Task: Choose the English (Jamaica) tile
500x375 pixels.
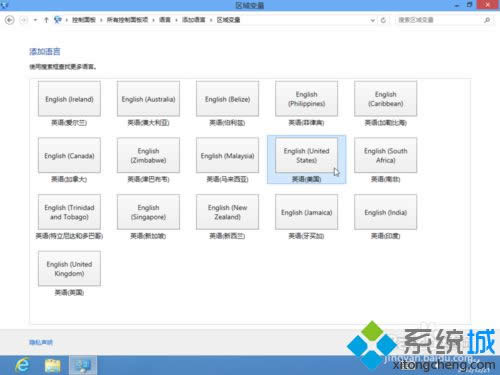Action: coord(306,212)
